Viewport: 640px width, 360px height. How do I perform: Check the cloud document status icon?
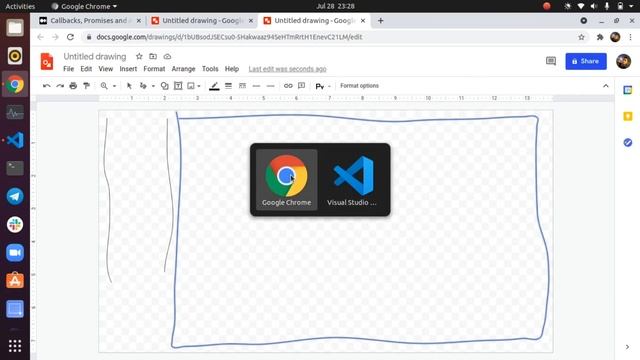167,56
